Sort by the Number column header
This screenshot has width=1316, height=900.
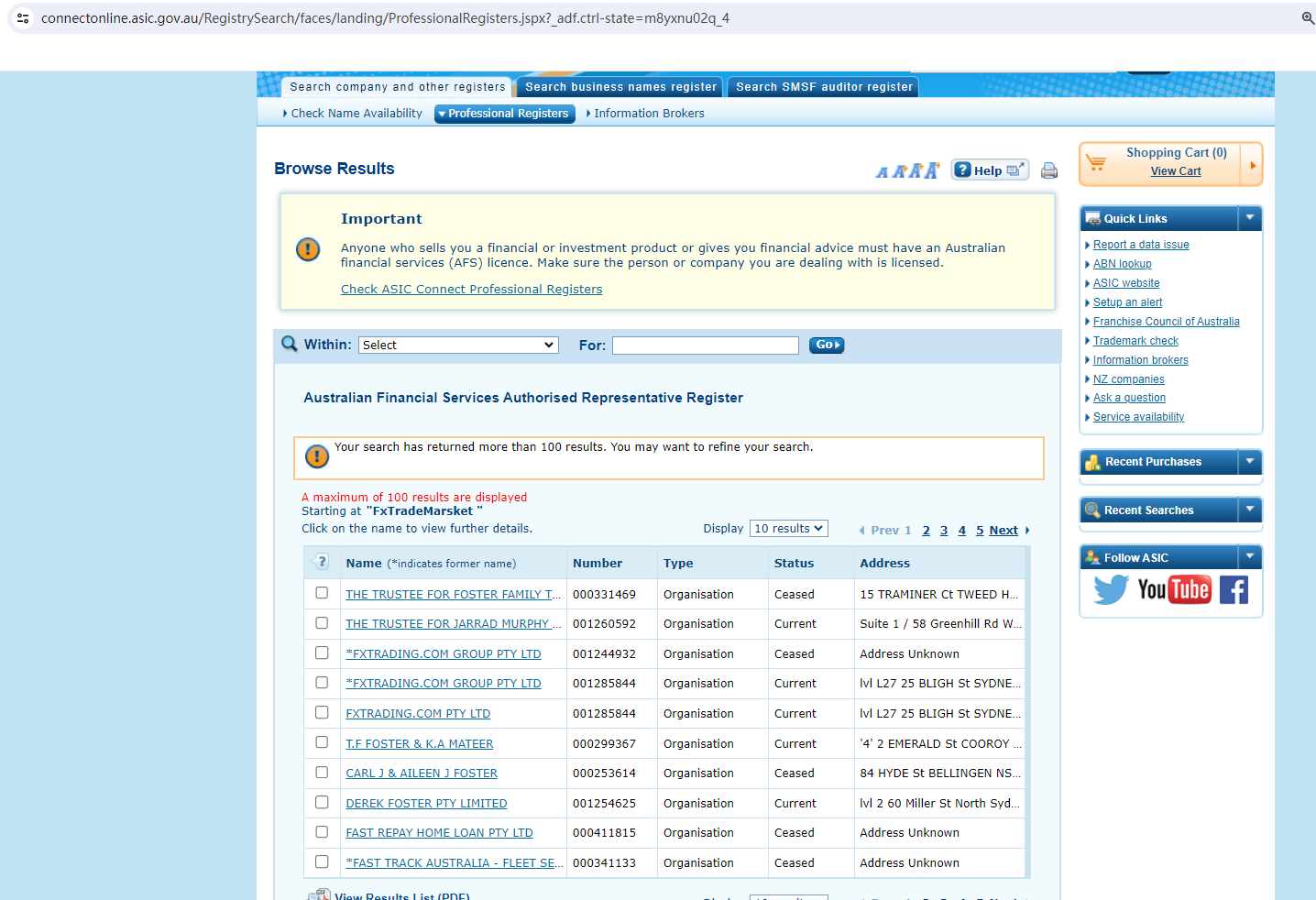coord(598,564)
